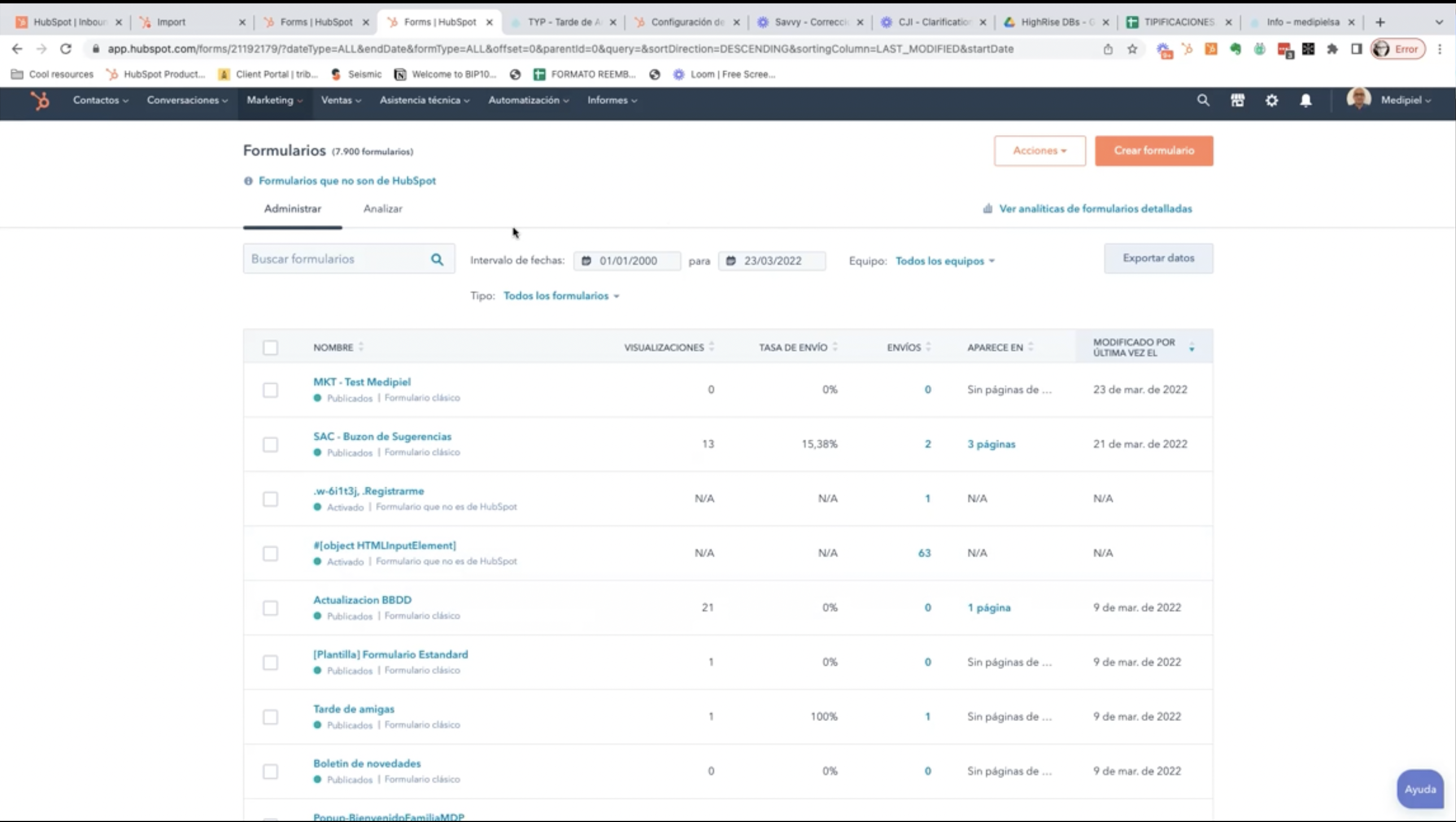Switch to the Analizar tab
This screenshot has width=1456, height=822.
tap(383, 209)
